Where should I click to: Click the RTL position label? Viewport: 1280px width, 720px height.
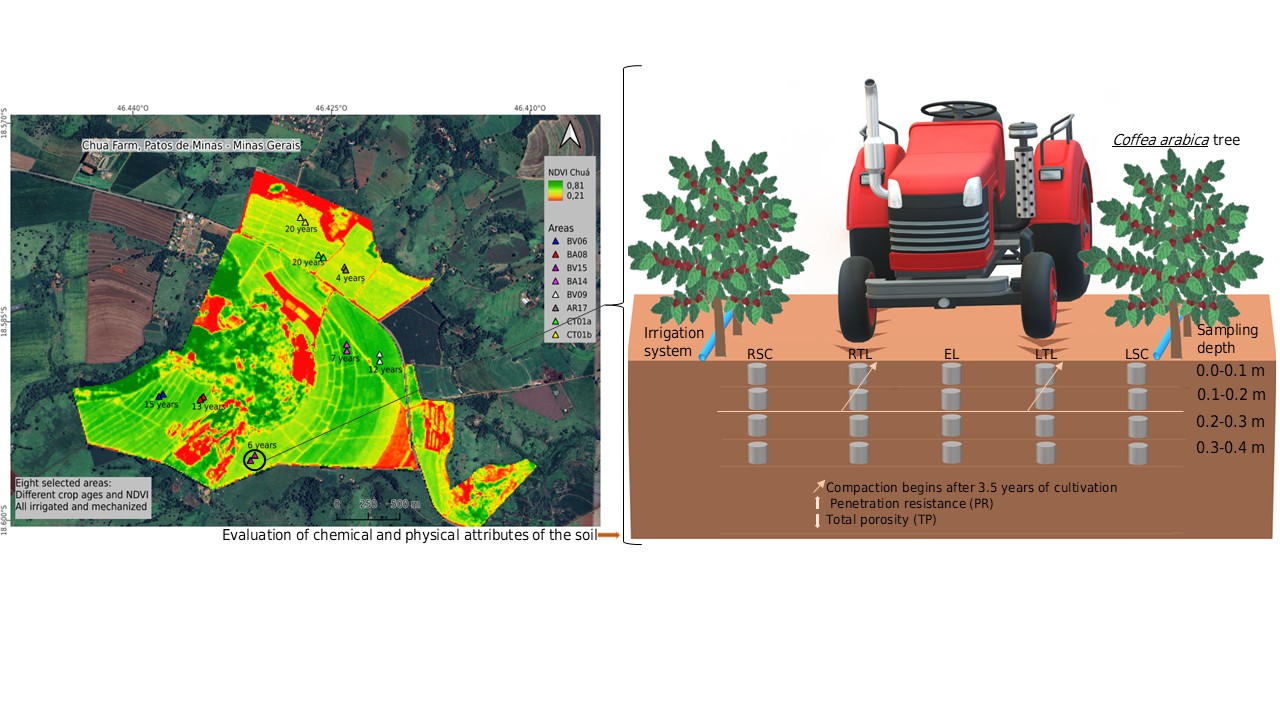pyautogui.click(x=861, y=353)
